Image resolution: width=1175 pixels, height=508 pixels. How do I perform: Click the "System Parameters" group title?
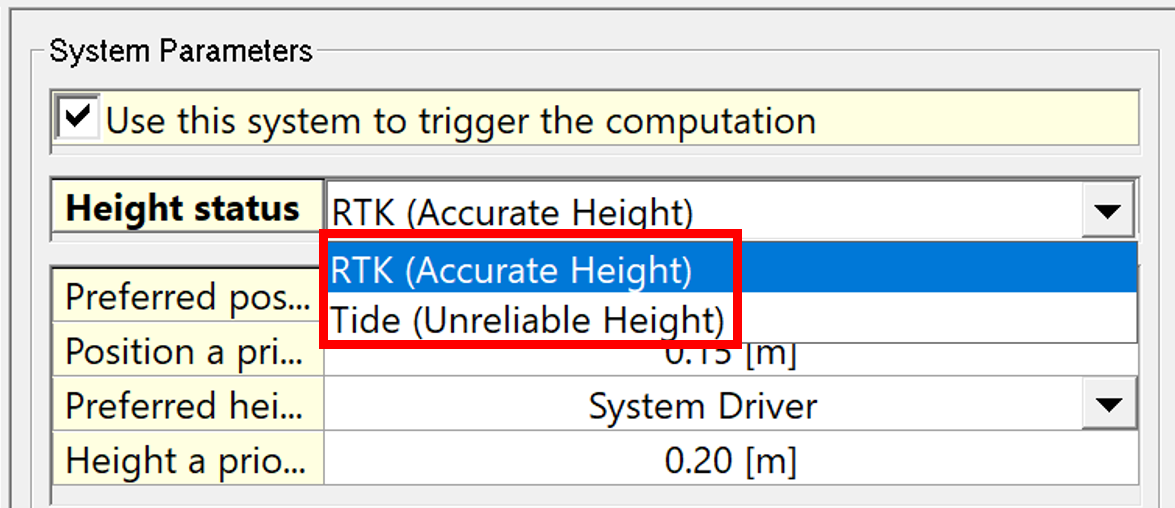pos(181,51)
